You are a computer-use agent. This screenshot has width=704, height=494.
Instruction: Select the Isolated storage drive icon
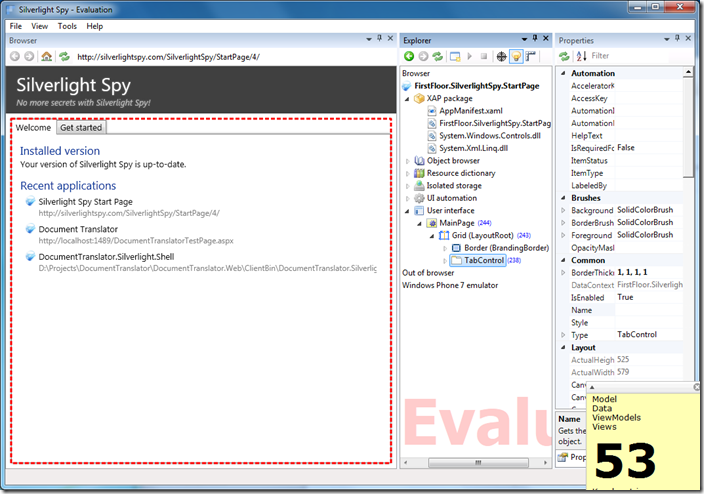point(419,185)
